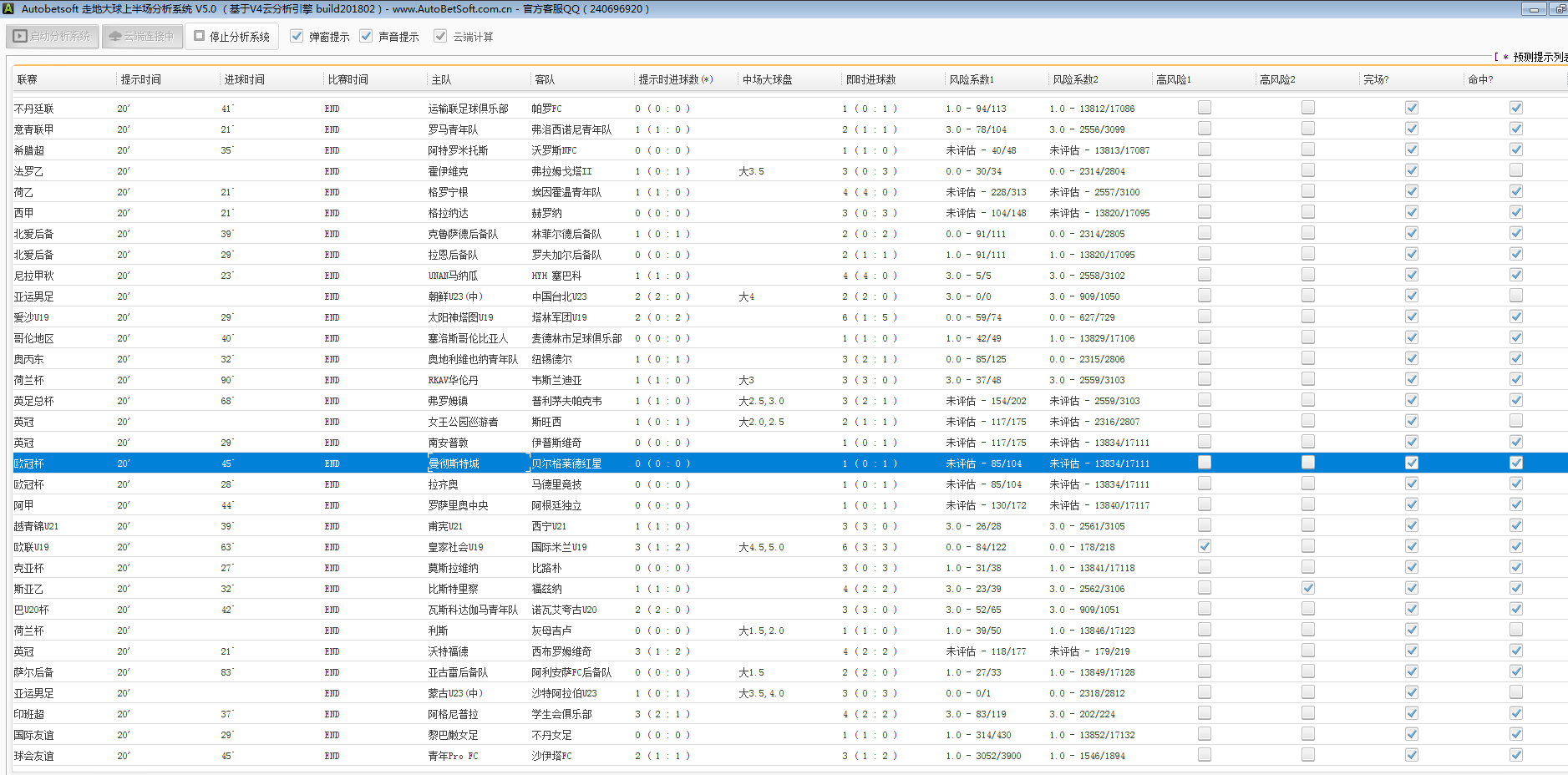Select the 曼彻斯特城 home team cell
1568x775 pixels.
coord(454,463)
